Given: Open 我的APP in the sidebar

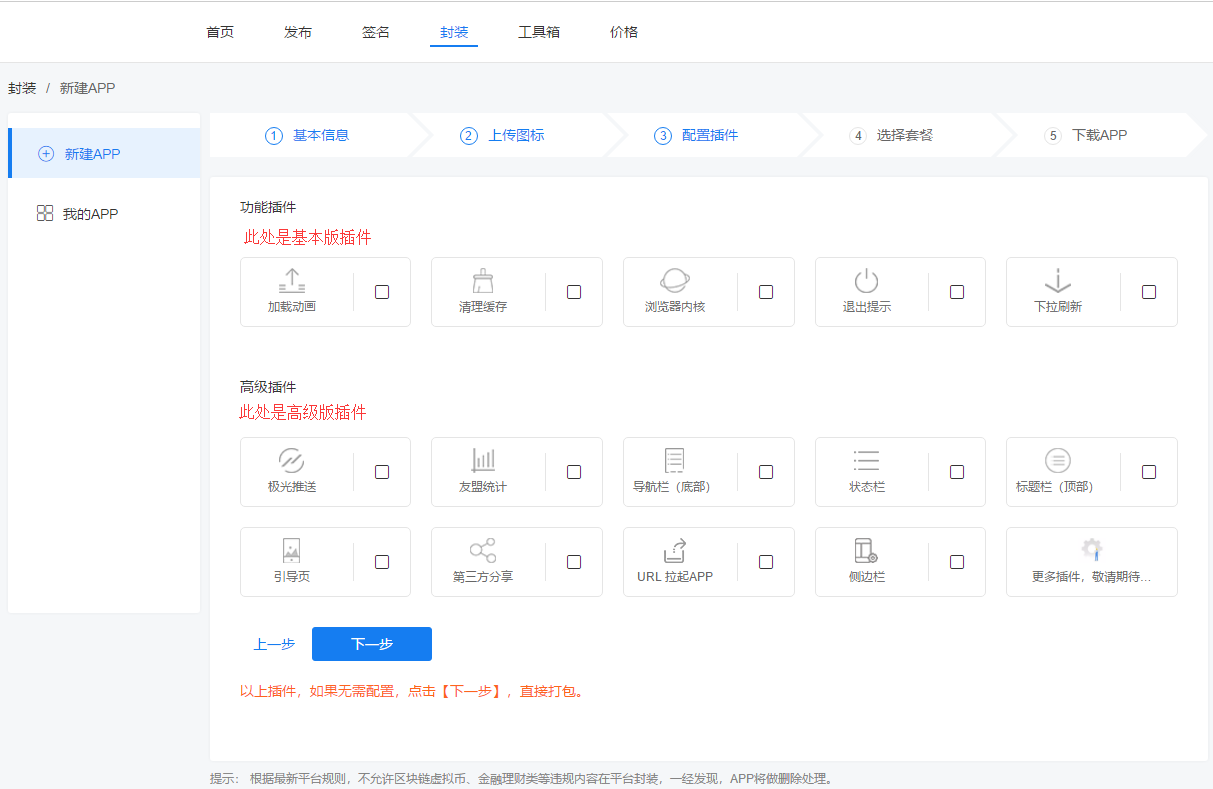Looking at the screenshot, I should pyautogui.click(x=90, y=214).
